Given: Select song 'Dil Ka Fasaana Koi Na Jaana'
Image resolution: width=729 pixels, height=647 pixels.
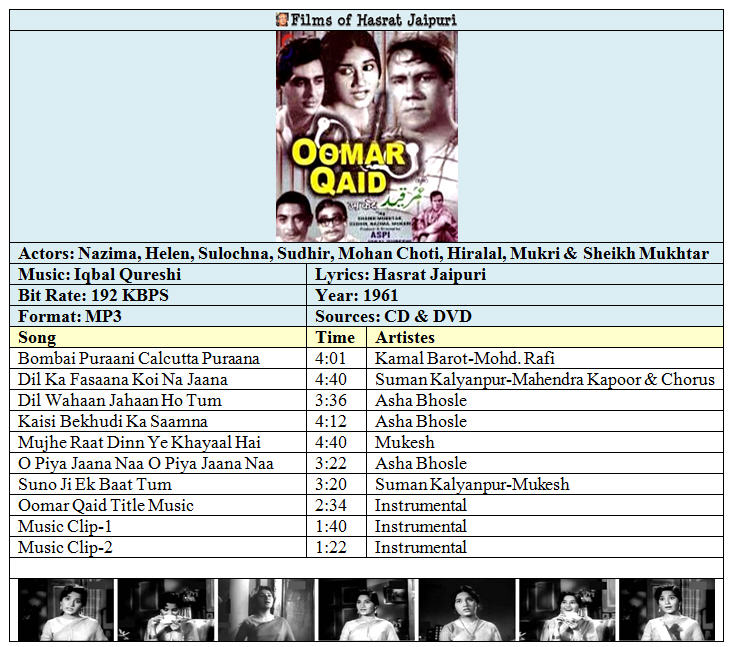Looking at the screenshot, I should tap(123, 379).
